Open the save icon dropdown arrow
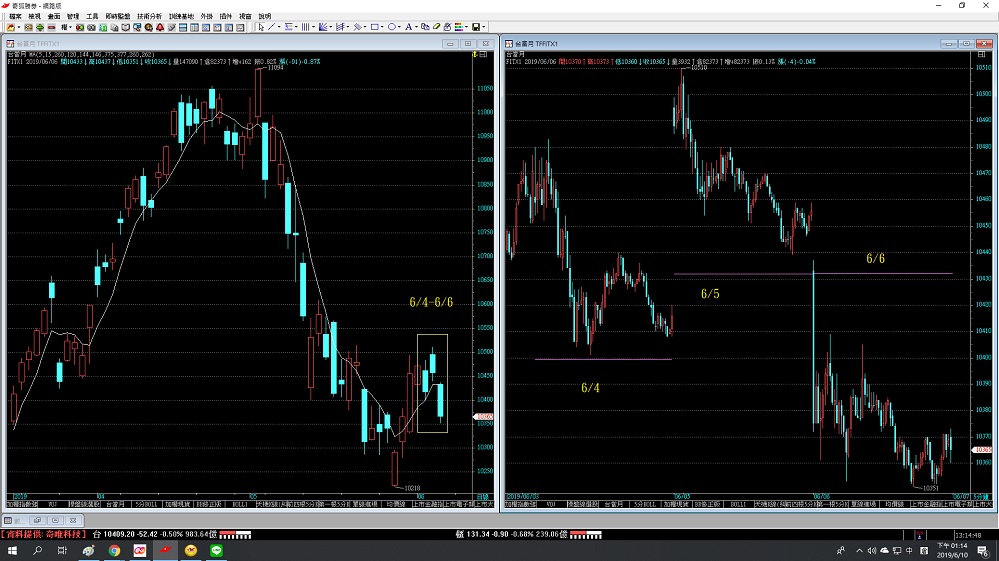 pyautogui.click(x=485, y=27)
